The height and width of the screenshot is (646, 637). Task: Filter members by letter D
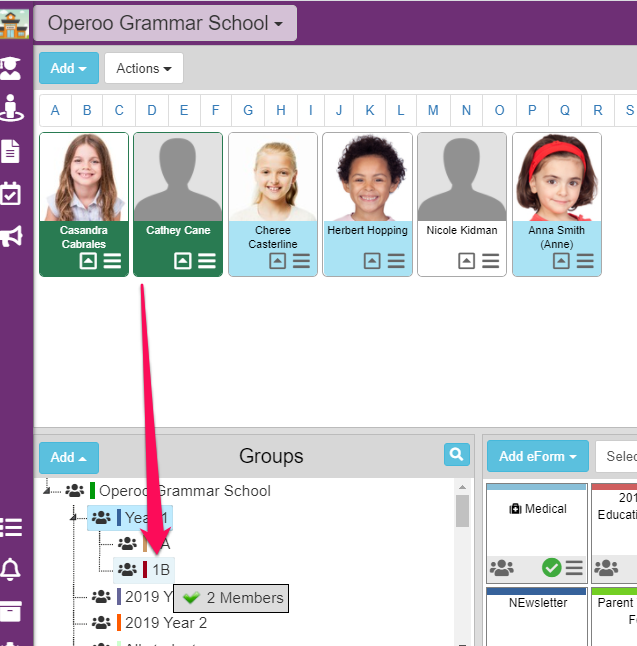coord(152,110)
